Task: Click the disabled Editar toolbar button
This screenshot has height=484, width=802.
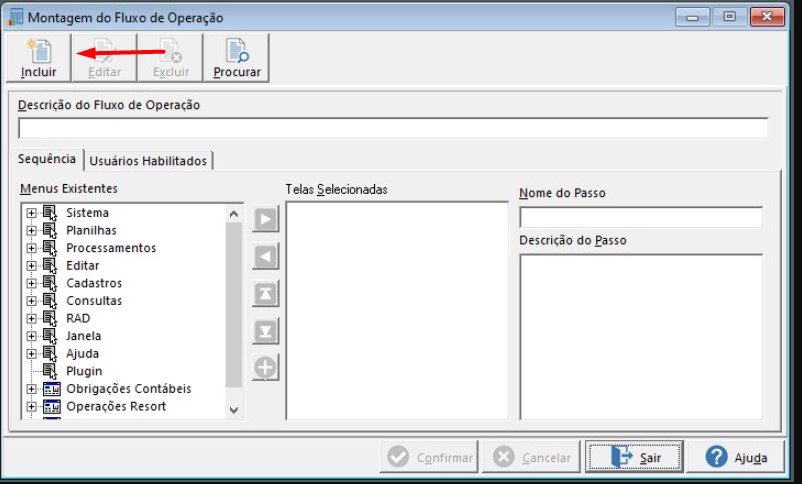Action: 104,58
